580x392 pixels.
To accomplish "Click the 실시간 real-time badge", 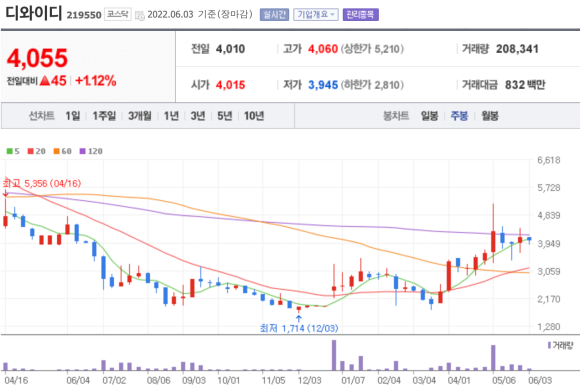I will (x=274, y=15).
